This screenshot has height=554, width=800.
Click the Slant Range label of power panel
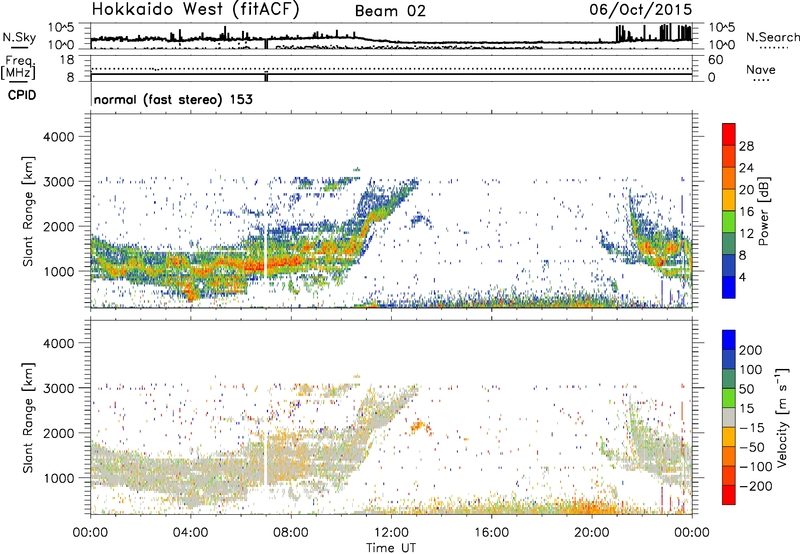tap(28, 211)
